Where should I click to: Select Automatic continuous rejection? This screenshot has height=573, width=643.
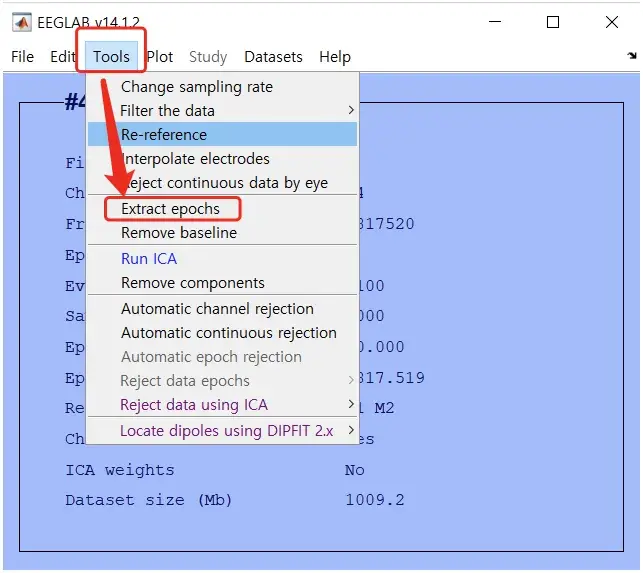point(229,333)
